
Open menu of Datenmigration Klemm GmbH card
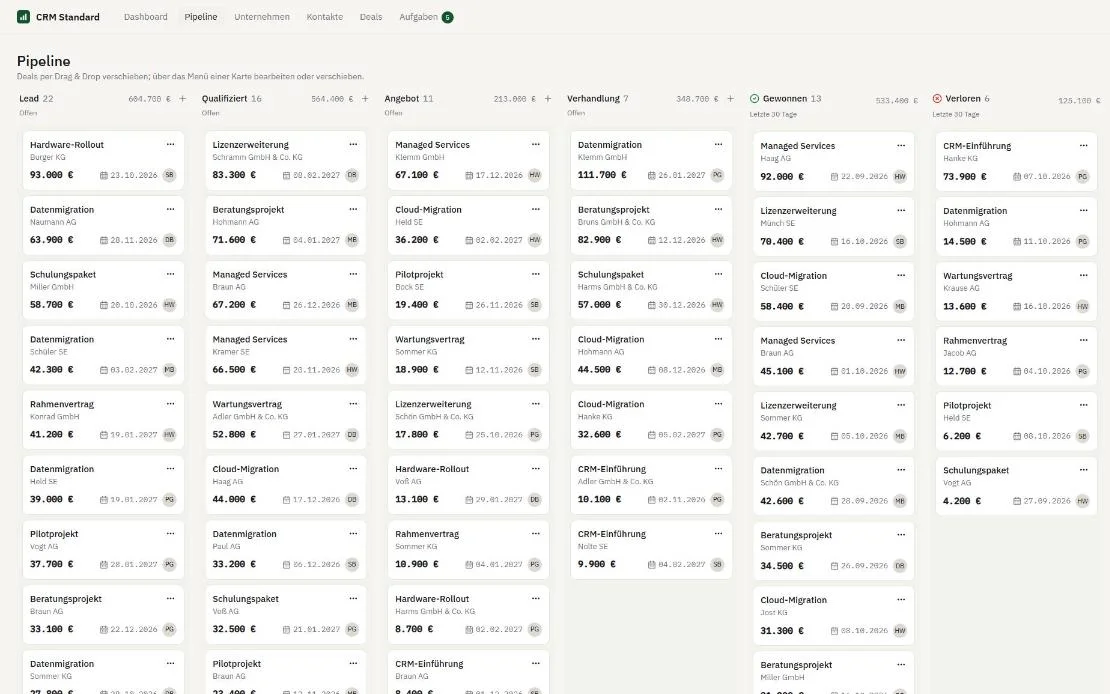[x=719, y=144]
